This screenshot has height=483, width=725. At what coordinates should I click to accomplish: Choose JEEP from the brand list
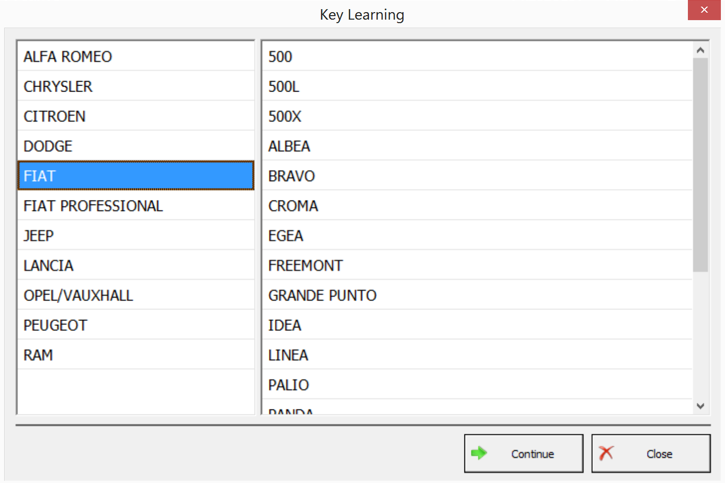click(x=135, y=235)
